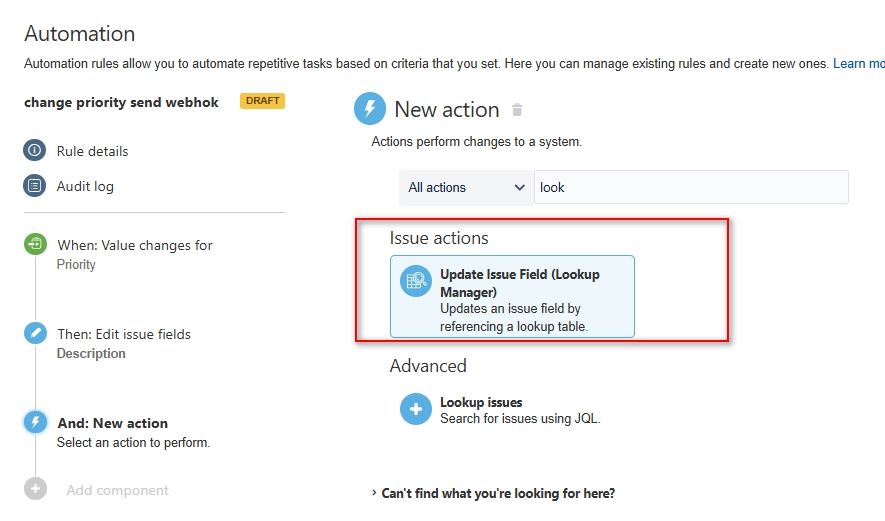Open the All actions dropdown
This screenshot has width=885, height=521.
tap(466, 187)
